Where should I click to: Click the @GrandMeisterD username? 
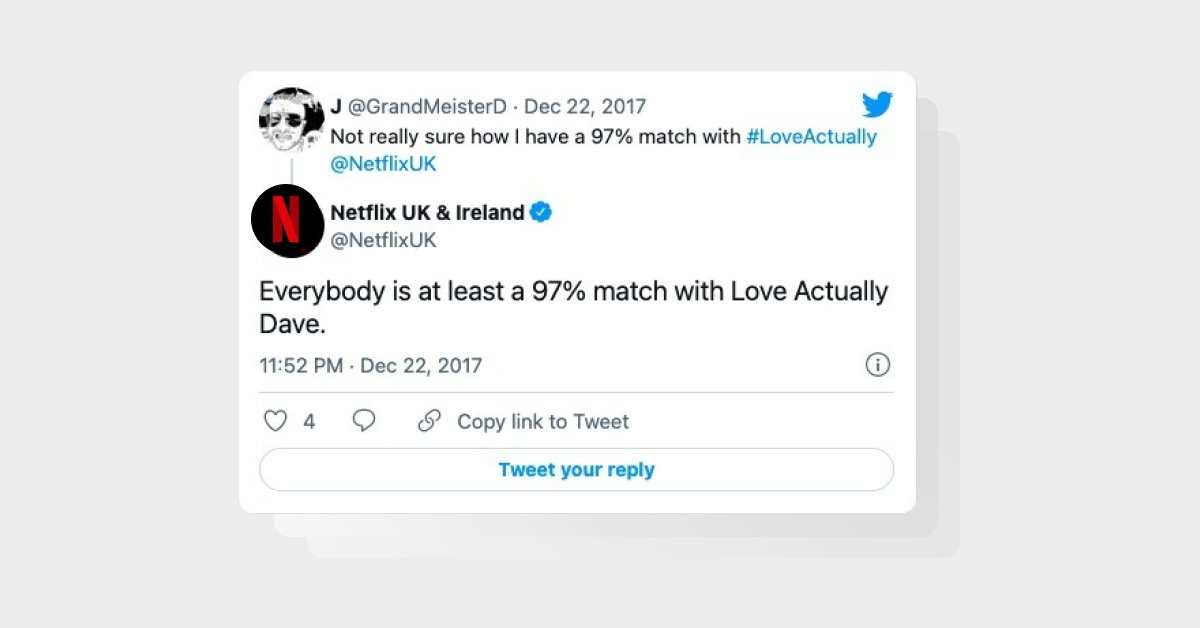415,105
